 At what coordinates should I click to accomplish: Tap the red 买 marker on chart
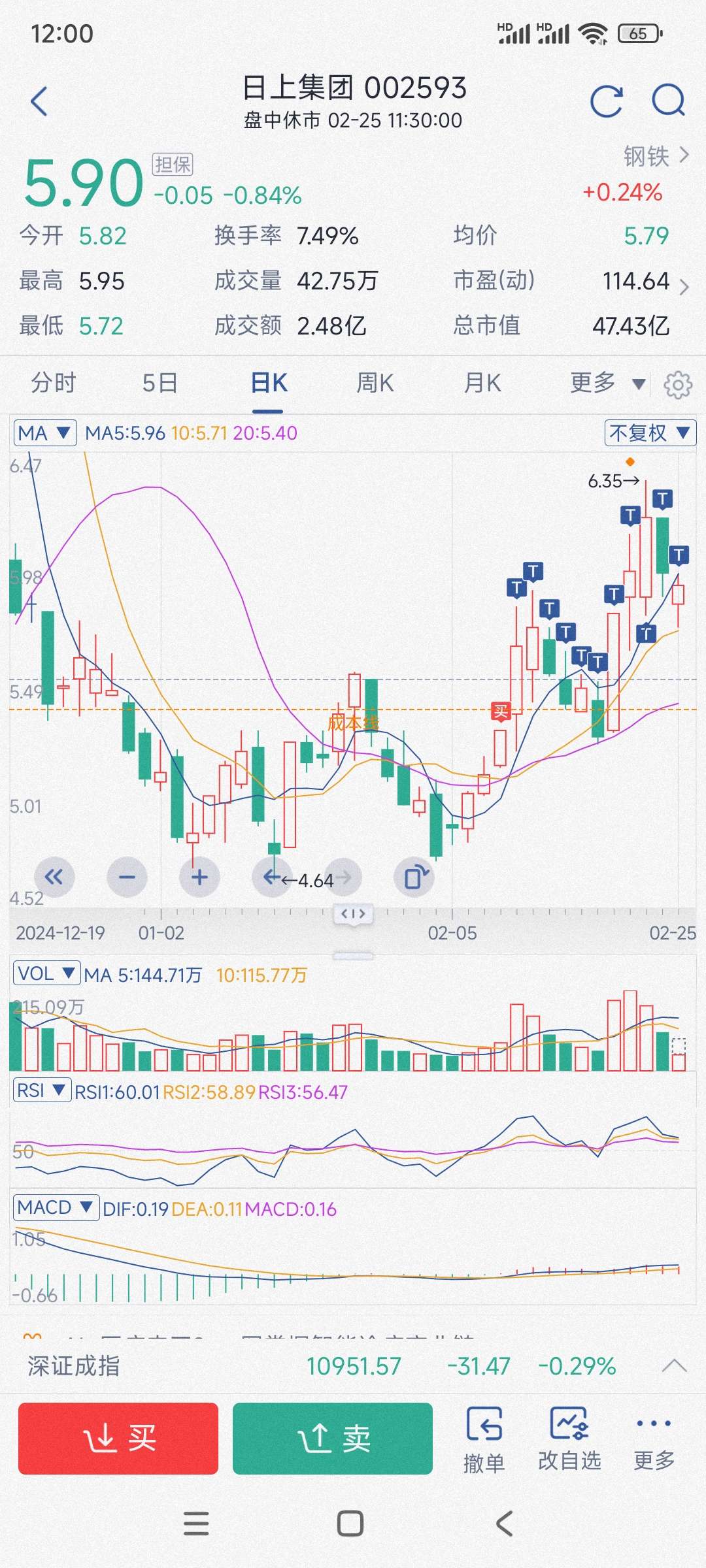tap(501, 711)
